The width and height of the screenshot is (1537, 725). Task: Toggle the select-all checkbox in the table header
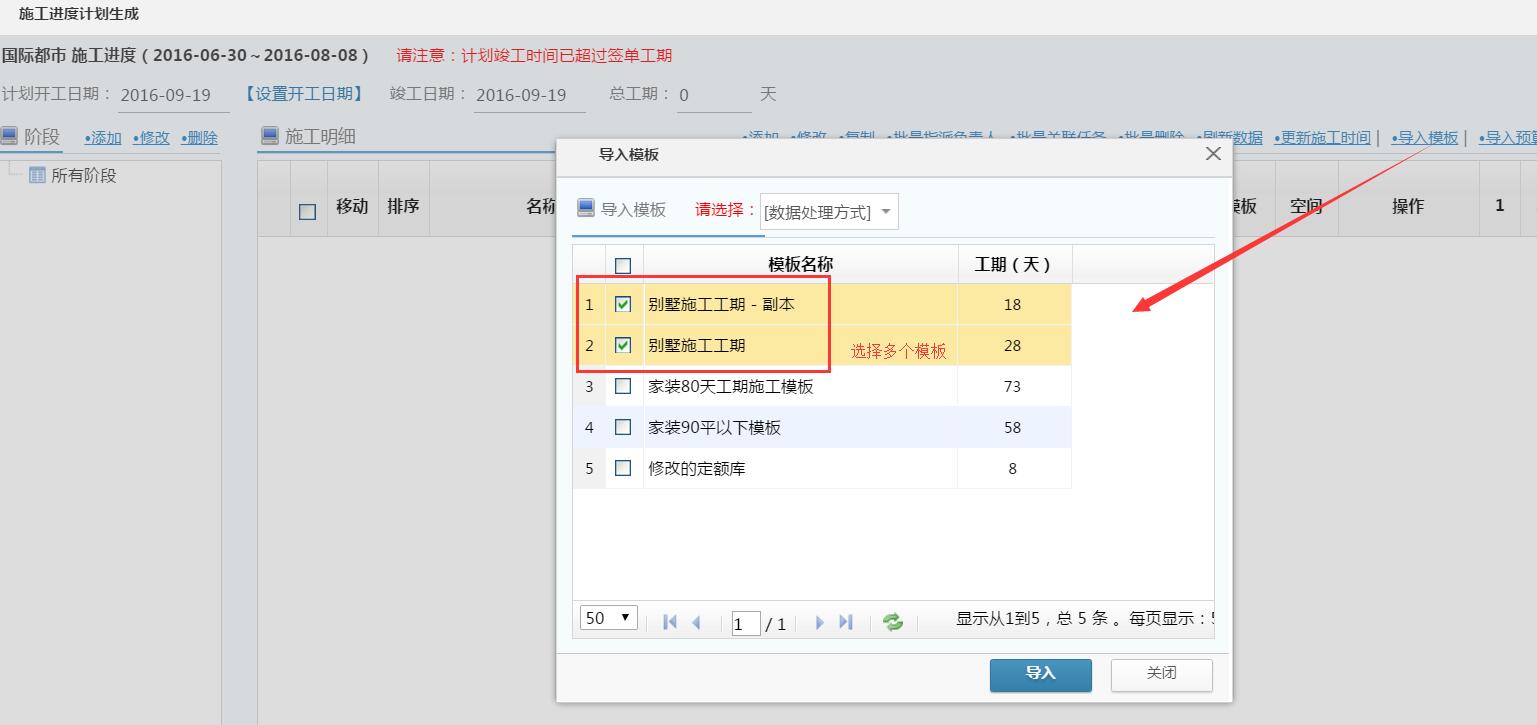[624, 265]
